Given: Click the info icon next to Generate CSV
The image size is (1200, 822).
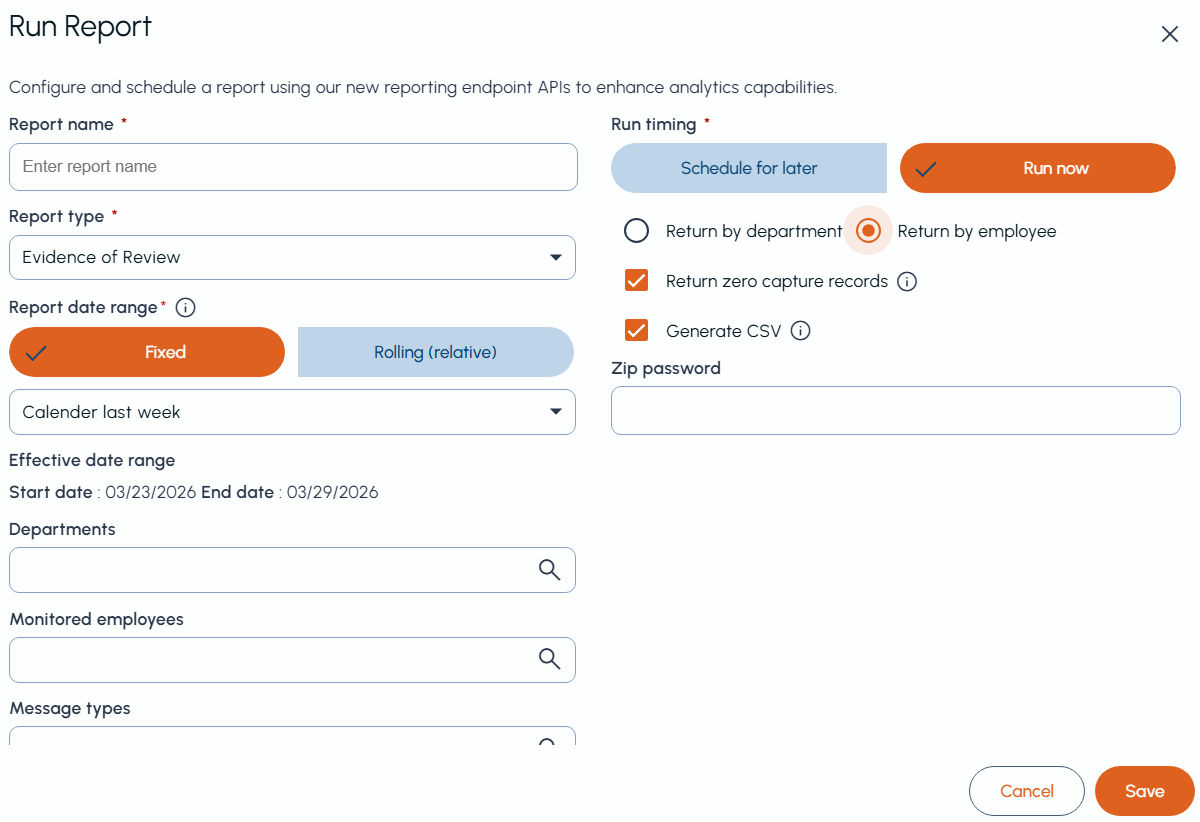Looking at the screenshot, I should point(800,331).
